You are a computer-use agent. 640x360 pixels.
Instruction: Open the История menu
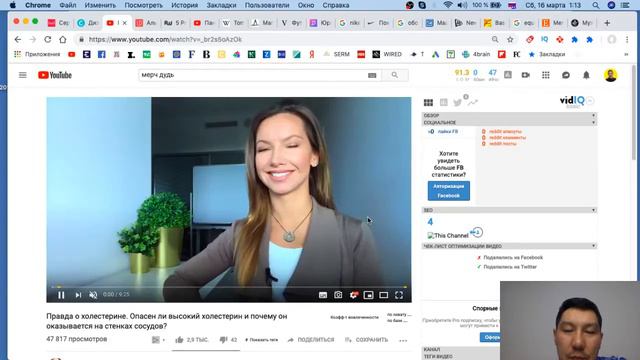184,5
